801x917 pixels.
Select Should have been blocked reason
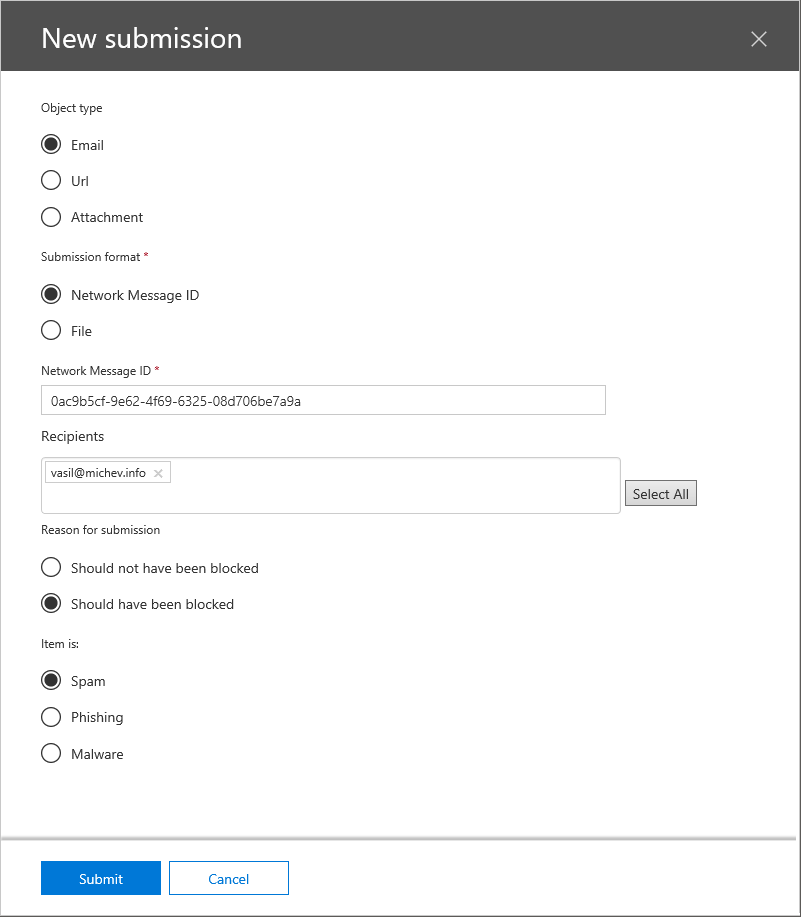[51, 604]
